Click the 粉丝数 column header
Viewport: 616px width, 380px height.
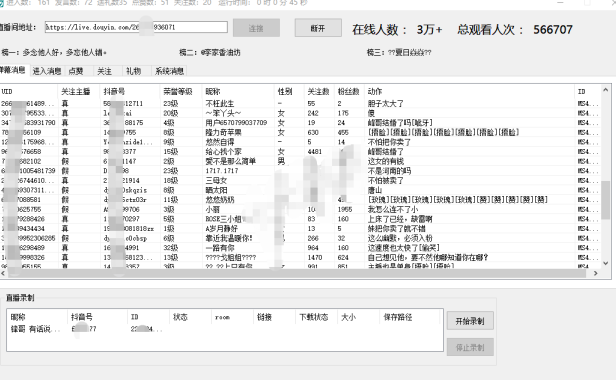tap(348, 92)
